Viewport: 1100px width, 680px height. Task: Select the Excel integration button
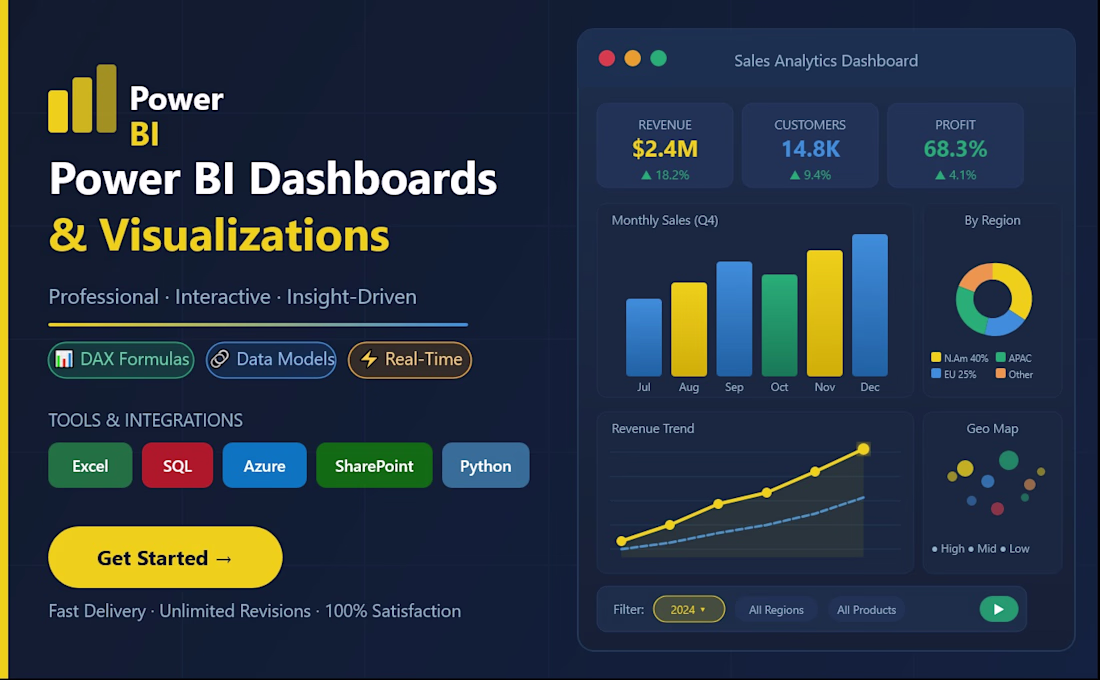(x=90, y=465)
